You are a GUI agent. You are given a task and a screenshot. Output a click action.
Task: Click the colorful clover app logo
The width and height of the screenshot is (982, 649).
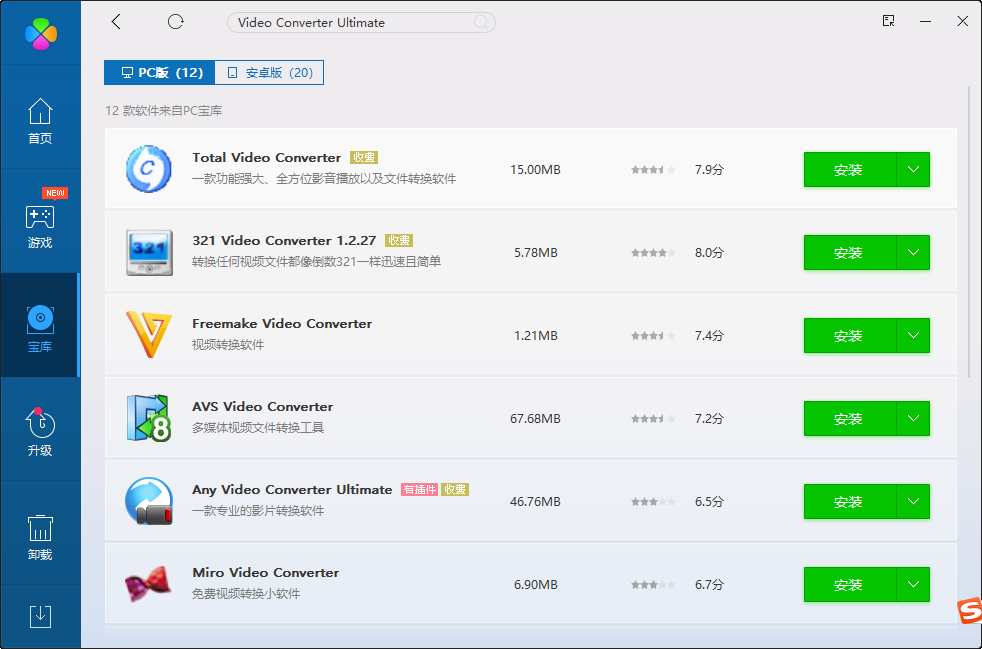tap(41, 33)
